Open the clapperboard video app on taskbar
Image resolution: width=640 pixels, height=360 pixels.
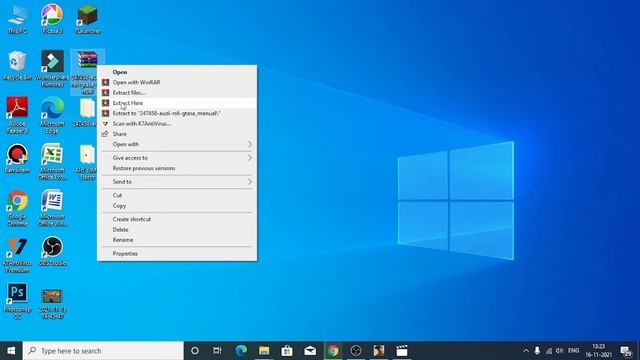(402, 351)
